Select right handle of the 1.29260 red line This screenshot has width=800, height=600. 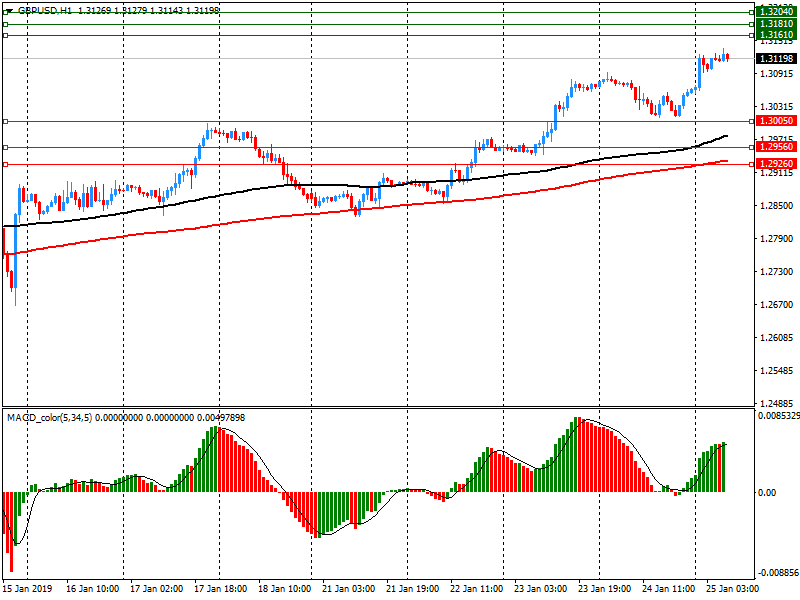click(x=752, y=164)
